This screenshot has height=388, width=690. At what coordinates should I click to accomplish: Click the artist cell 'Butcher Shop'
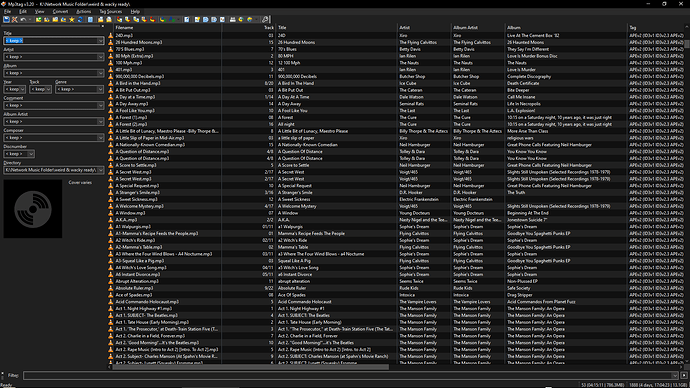pos(412,76)
